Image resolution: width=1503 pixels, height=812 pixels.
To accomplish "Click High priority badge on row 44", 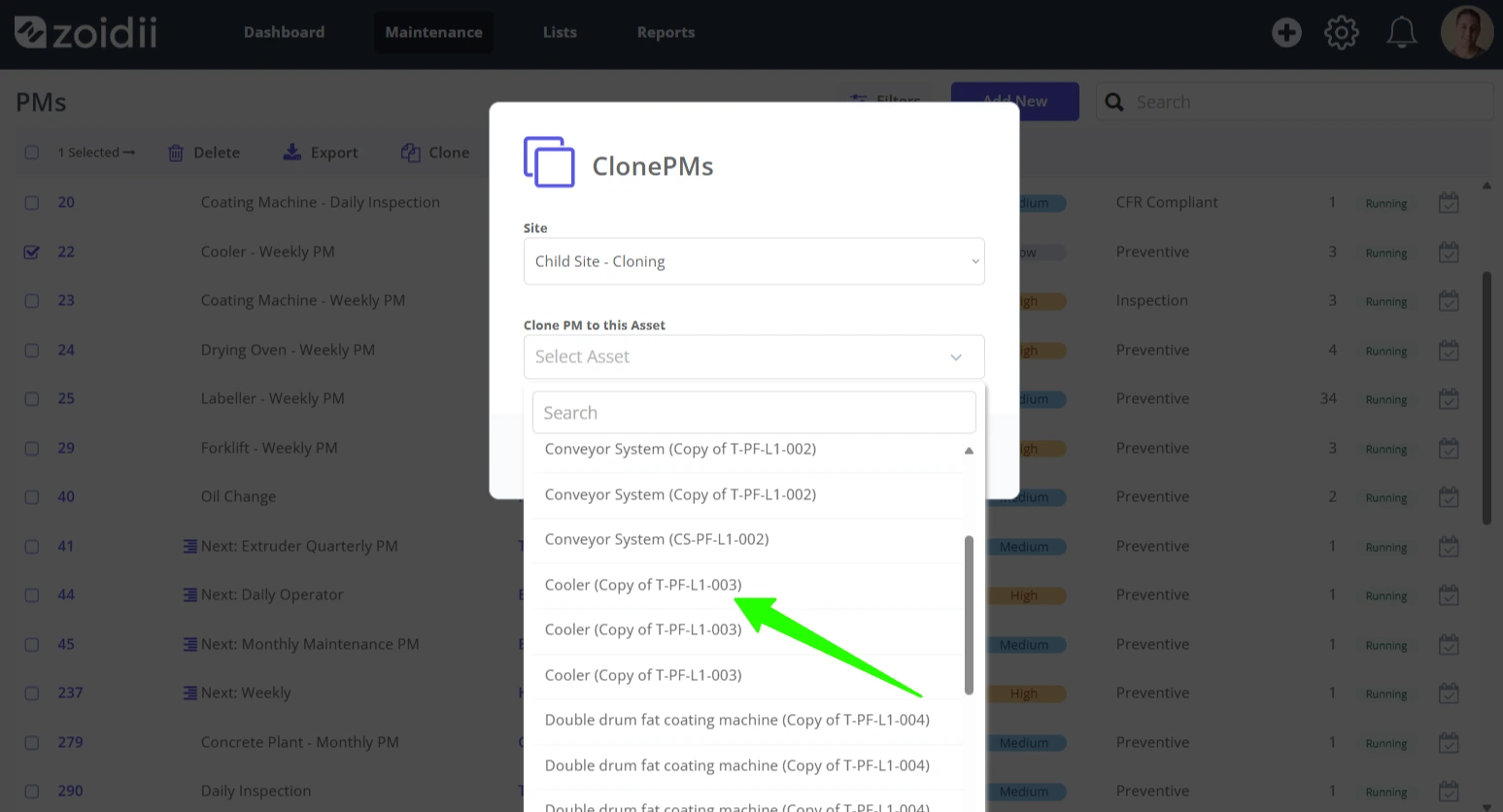I will tap(1024, 595).
